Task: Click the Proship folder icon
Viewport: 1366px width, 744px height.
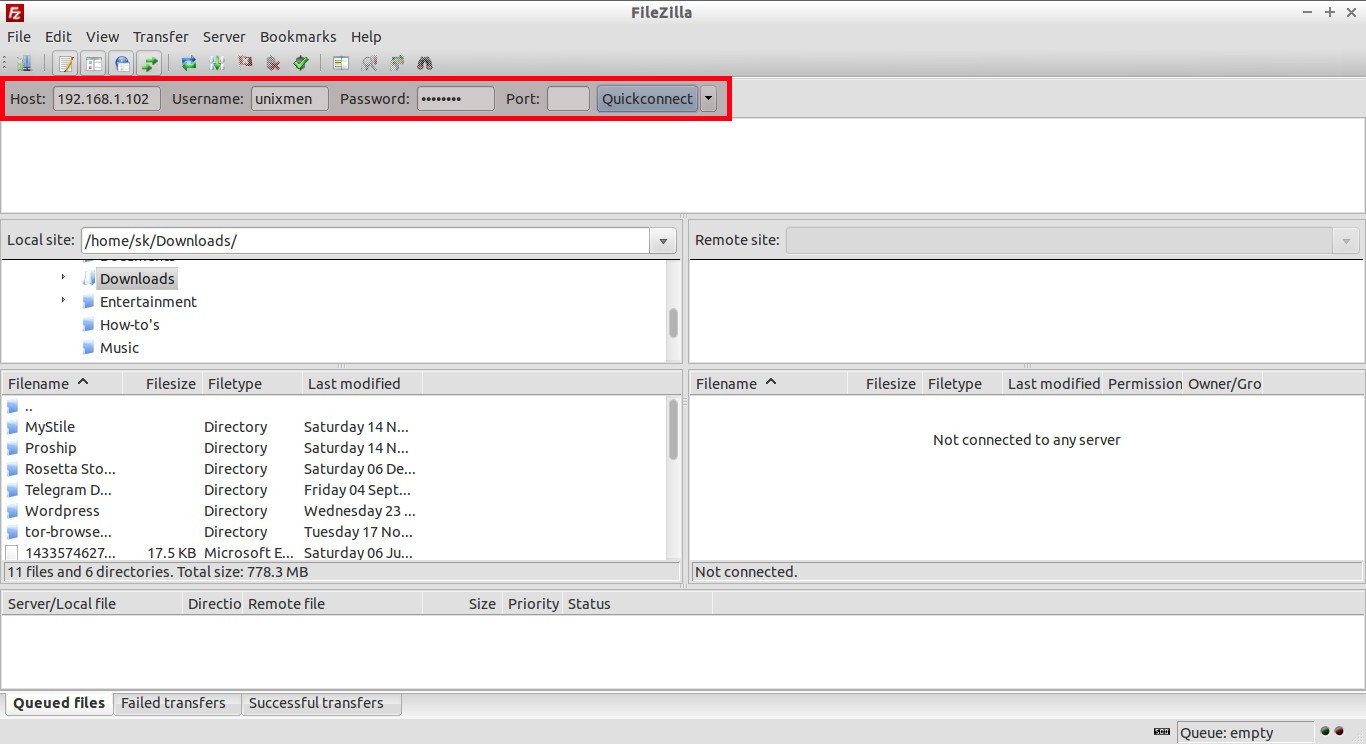Action: [x=12, y=448]
